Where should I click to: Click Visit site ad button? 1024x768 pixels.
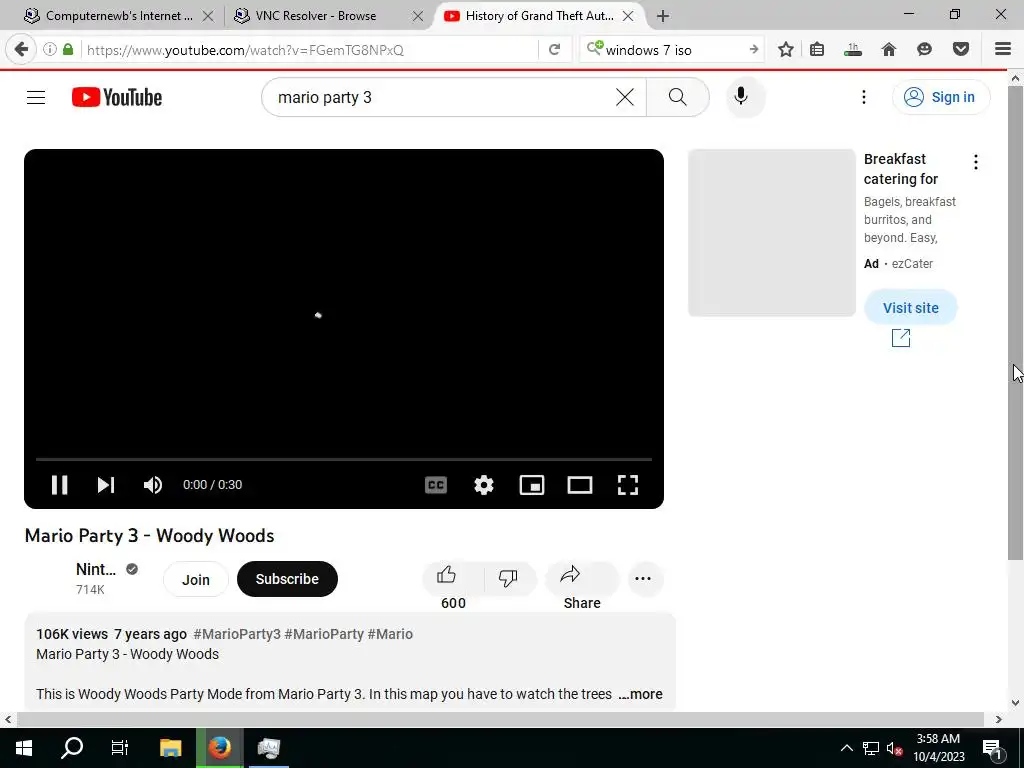910,308
